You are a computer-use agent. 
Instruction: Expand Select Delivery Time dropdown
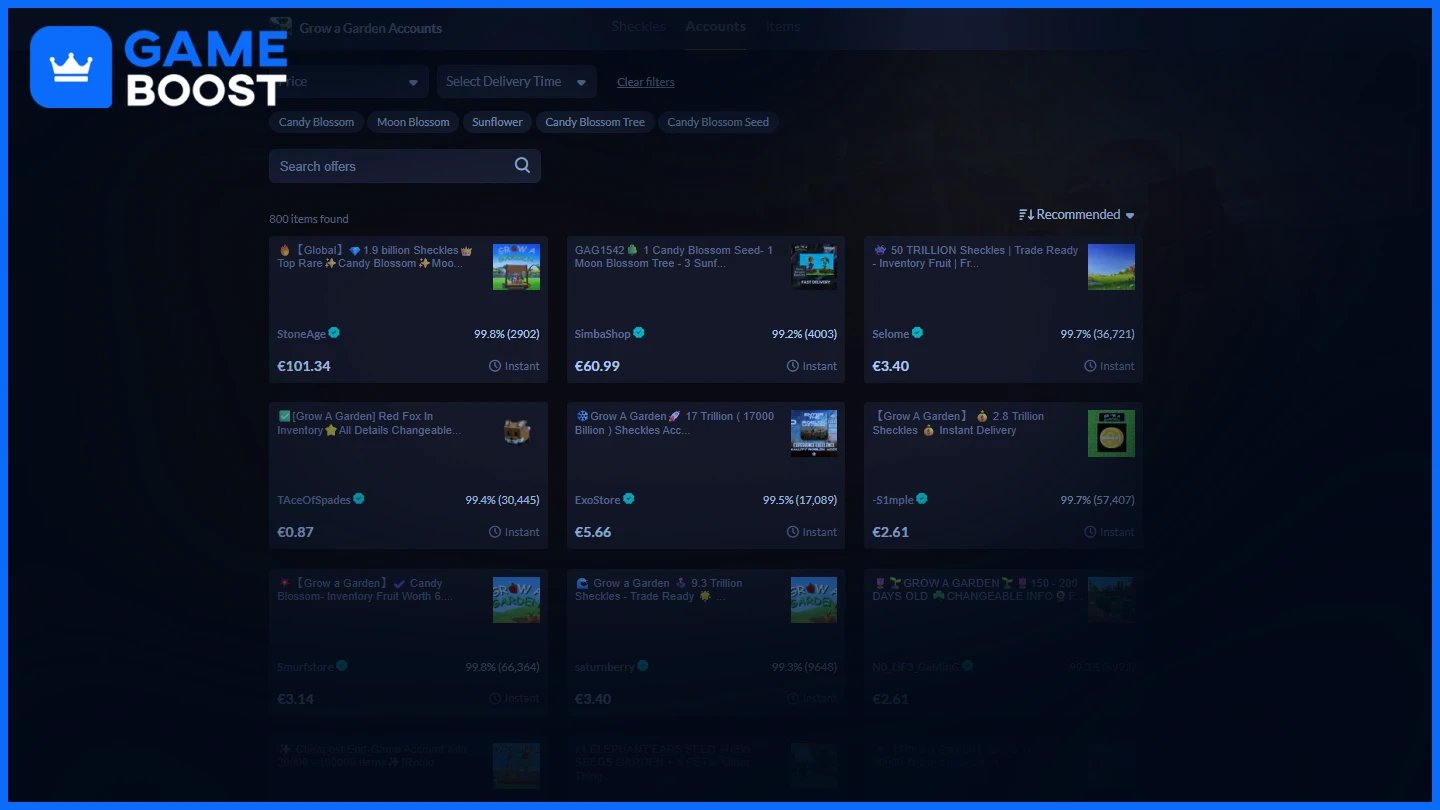(517, 82)
